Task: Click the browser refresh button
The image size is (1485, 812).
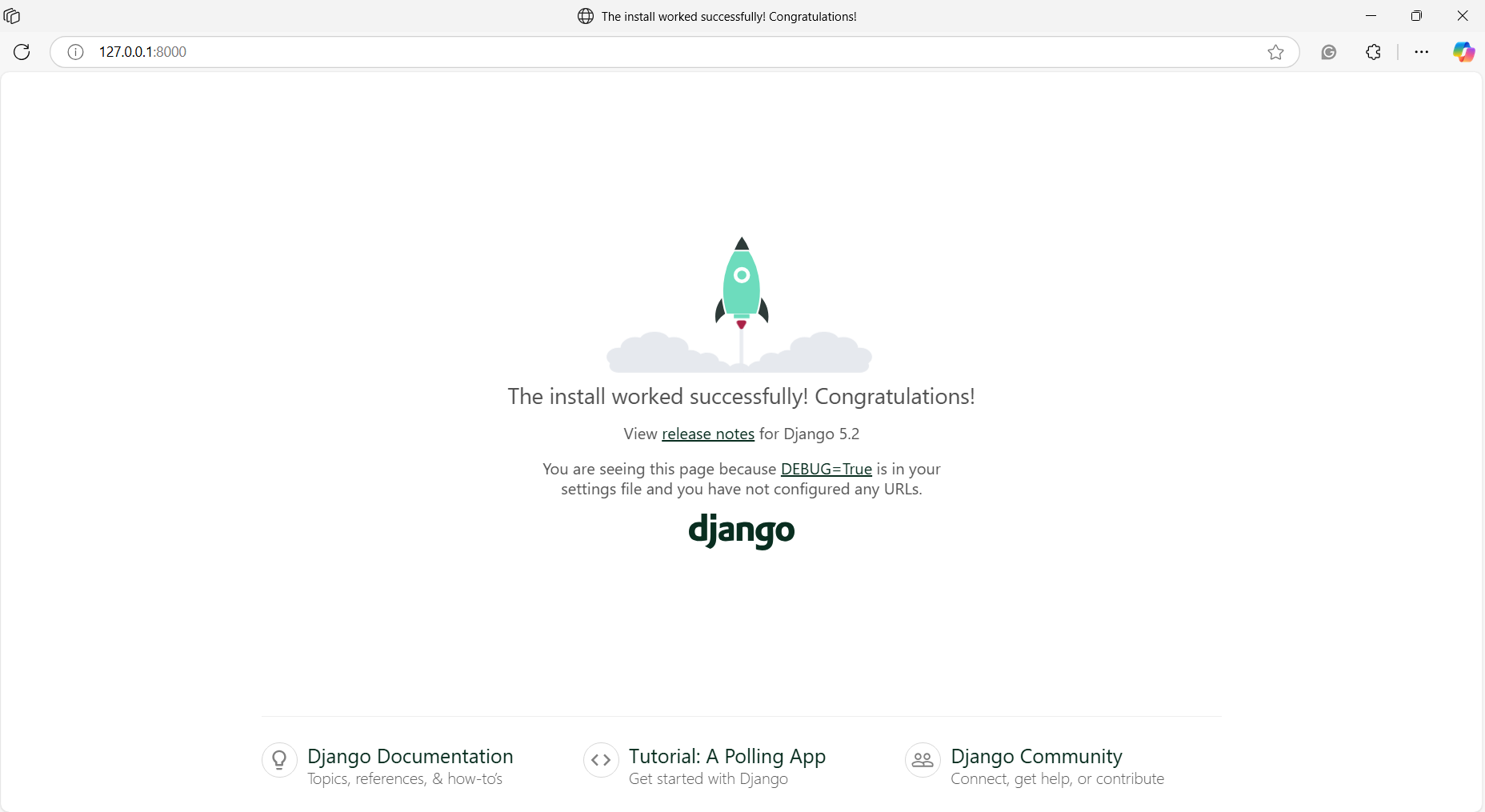Action: click(22, 52)
